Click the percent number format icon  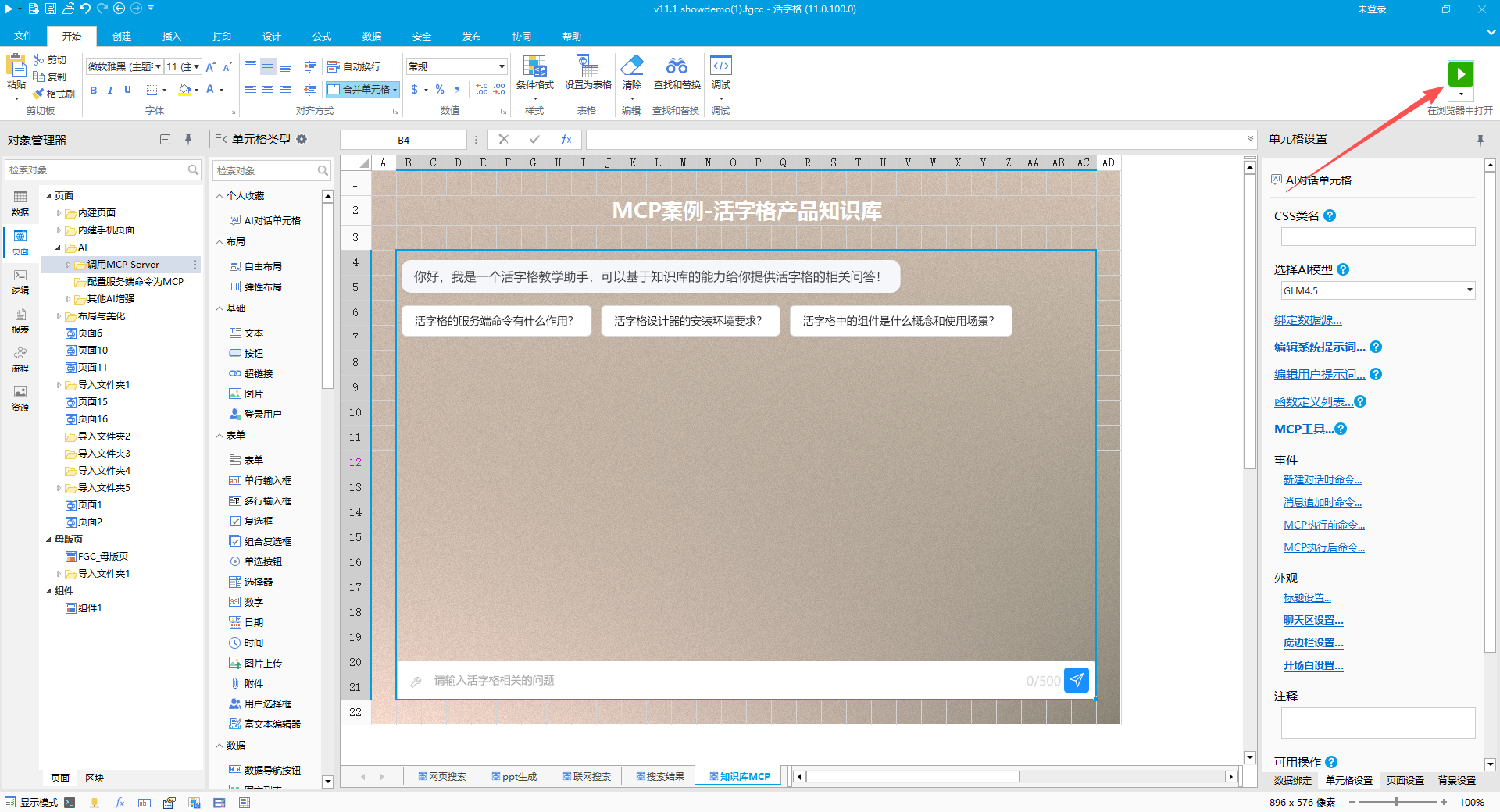click(x=440, y=90)
